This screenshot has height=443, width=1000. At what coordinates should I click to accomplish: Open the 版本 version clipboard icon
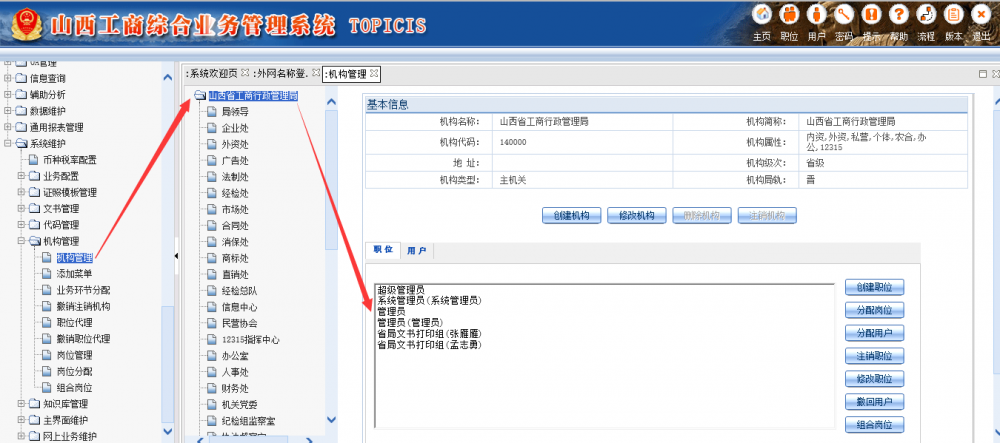tap(953, 15)
